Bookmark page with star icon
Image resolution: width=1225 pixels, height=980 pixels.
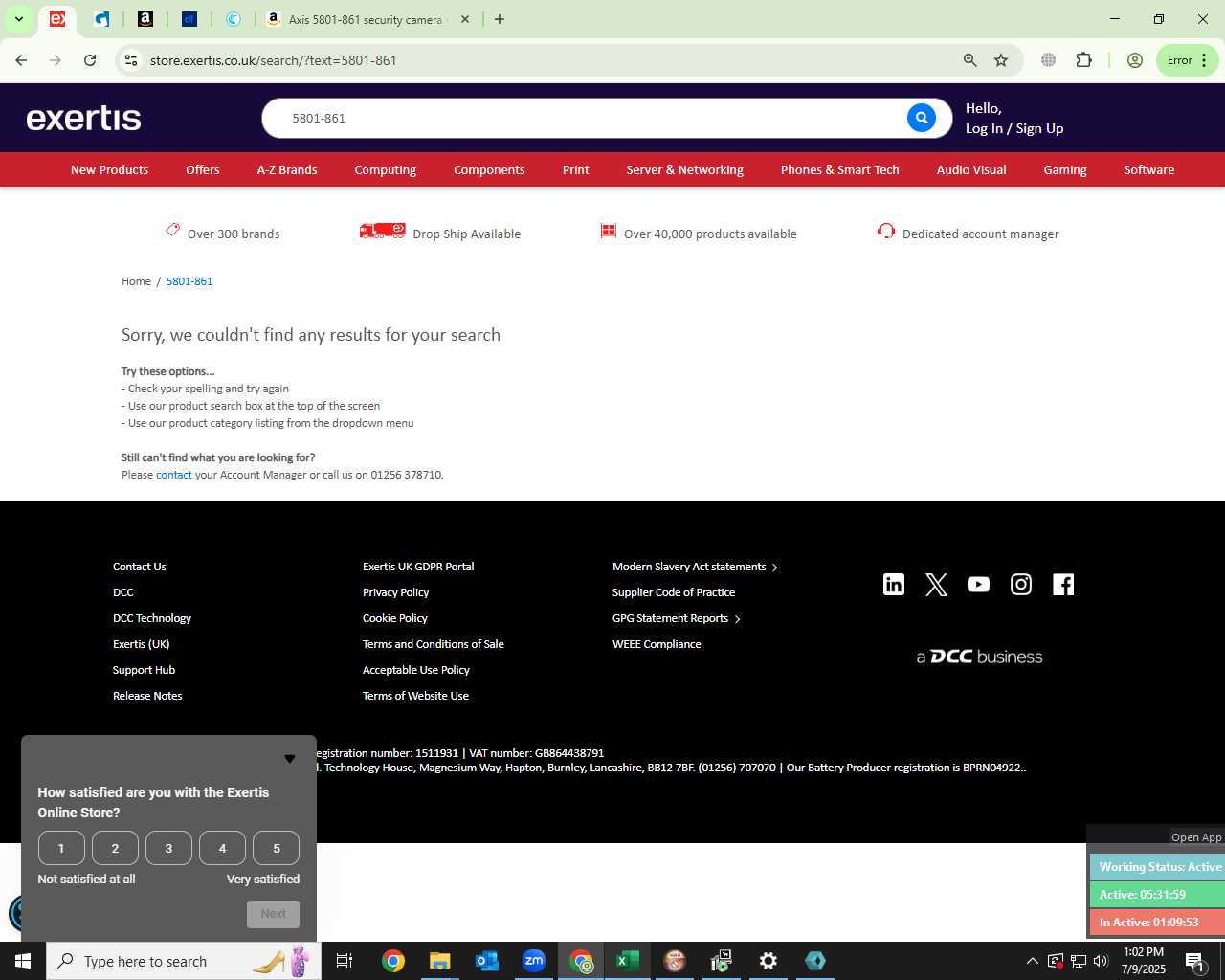1001,60
